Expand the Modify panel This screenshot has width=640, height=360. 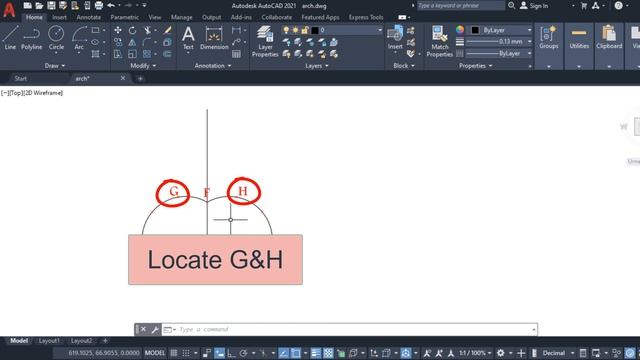tap(143, 66)
